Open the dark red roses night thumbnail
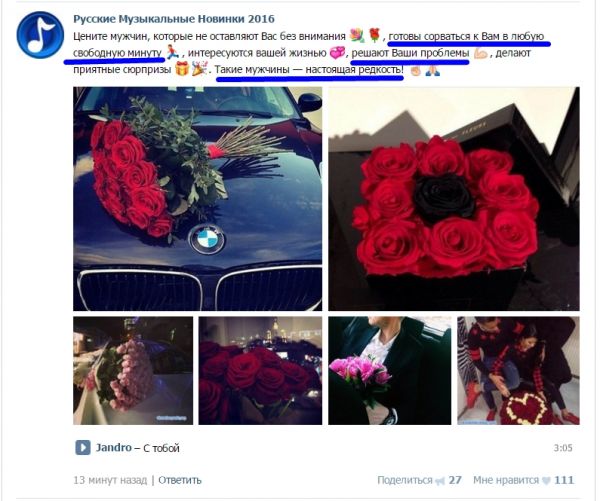The image size is (600, 501). point(260,370)
